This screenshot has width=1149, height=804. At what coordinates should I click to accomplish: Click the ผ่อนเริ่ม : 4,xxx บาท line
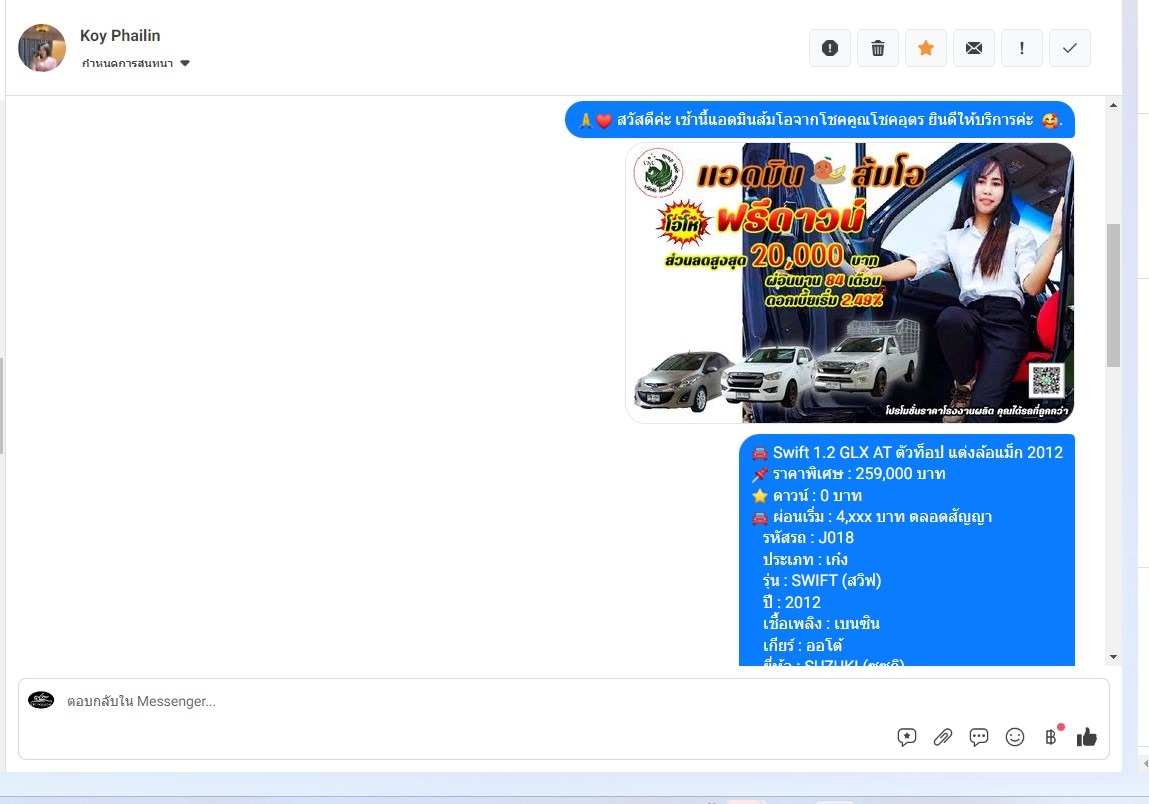point(872,517)
